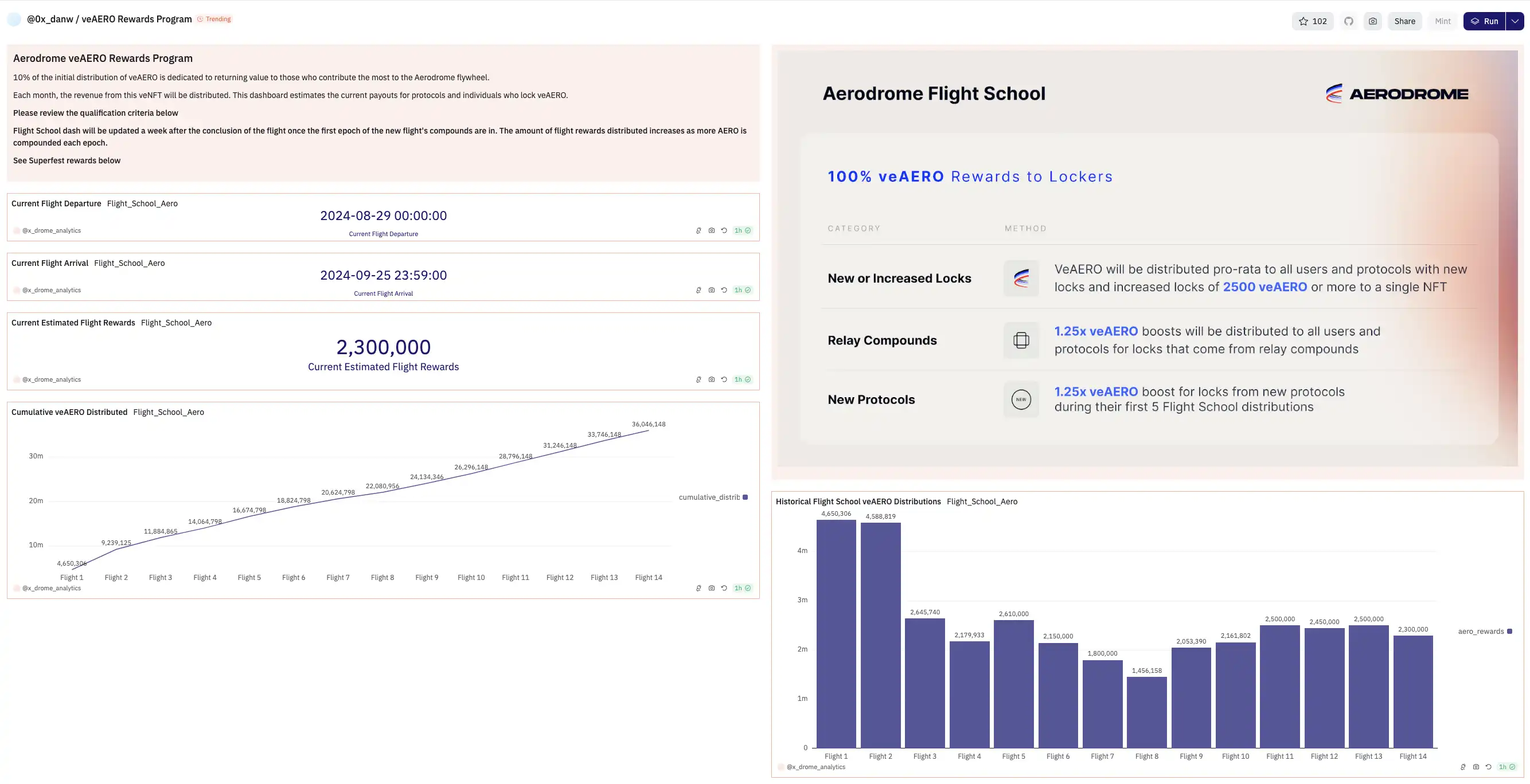
Task: Click the Mint button
Action: (1442, 21)
